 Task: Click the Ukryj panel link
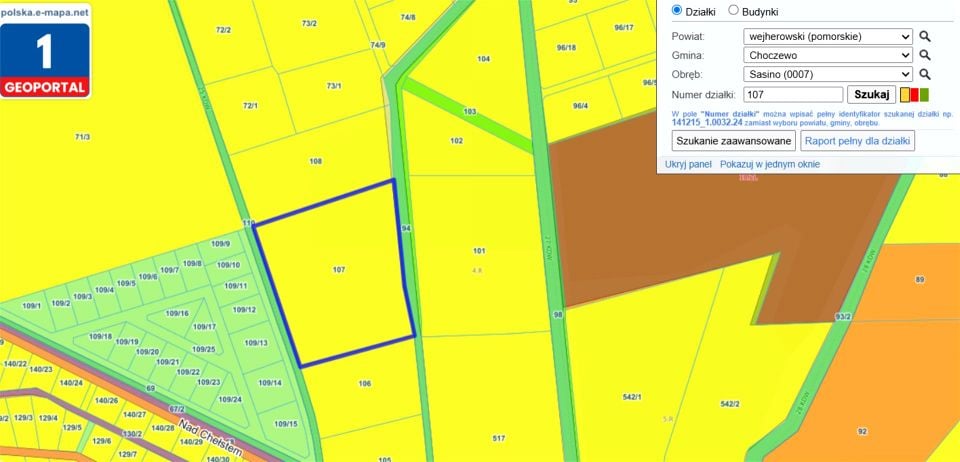tap(688, 164)
